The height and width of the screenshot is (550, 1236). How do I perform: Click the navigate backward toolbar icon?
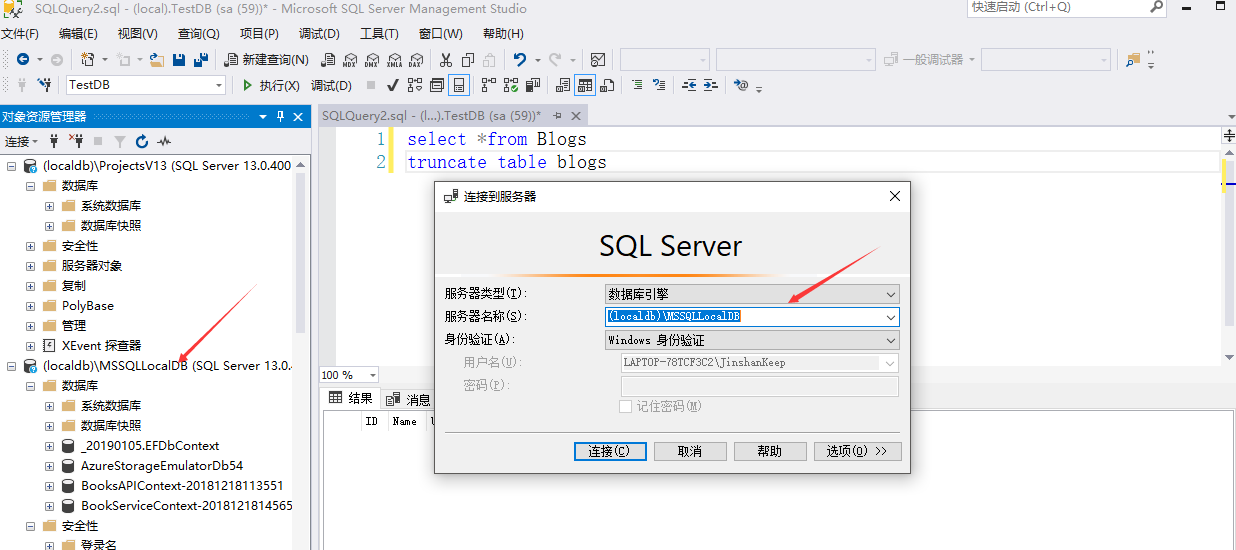[x=23, y=60]
